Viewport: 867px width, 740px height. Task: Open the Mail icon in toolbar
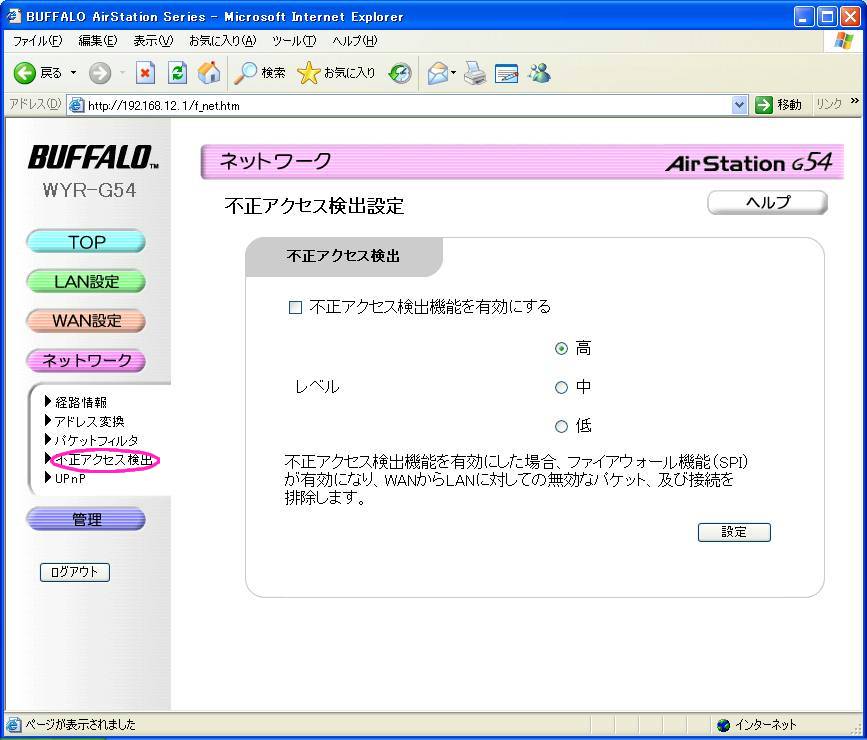pos(438,73)
